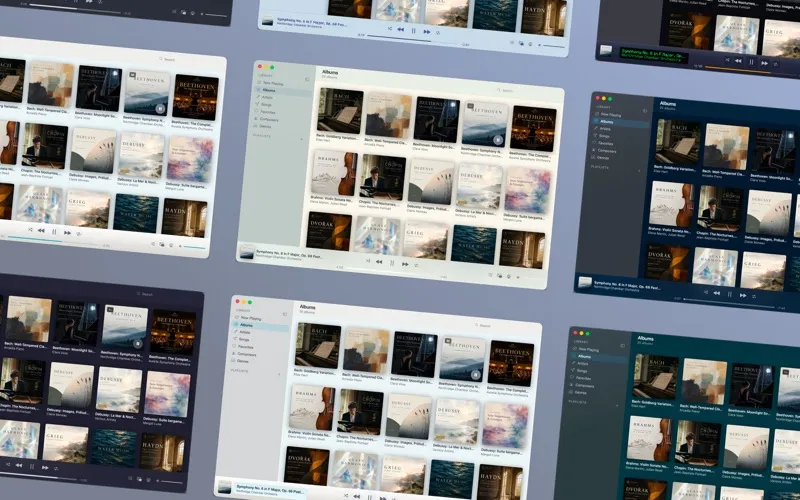Open Composers in bottom-center light window sidebar
The width and height of the screenshot is (800, 500).
coord(246,354)
